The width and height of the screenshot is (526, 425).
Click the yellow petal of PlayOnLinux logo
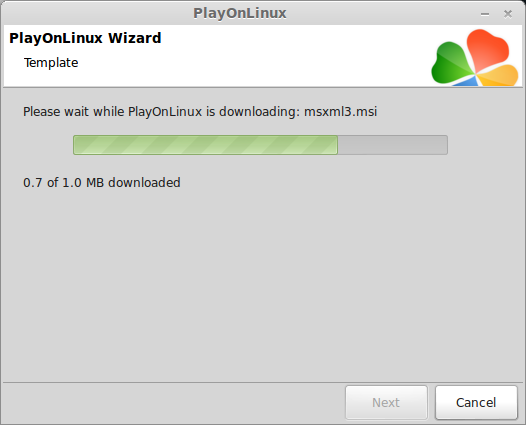pyautogui.click(x=498, y=75)
